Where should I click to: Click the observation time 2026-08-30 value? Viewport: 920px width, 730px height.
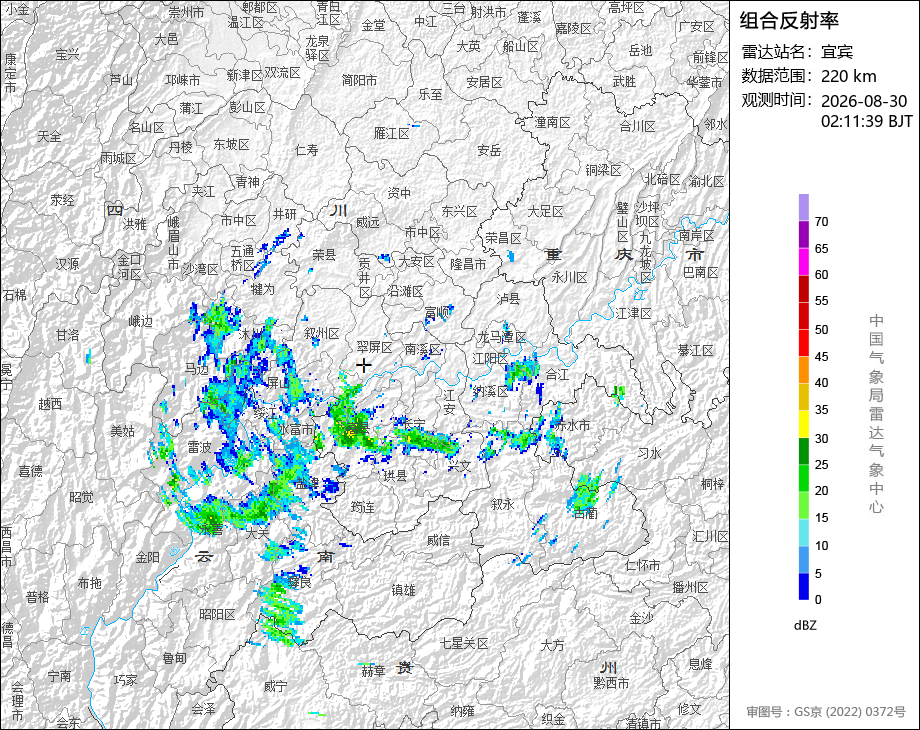tap(864, 101)
